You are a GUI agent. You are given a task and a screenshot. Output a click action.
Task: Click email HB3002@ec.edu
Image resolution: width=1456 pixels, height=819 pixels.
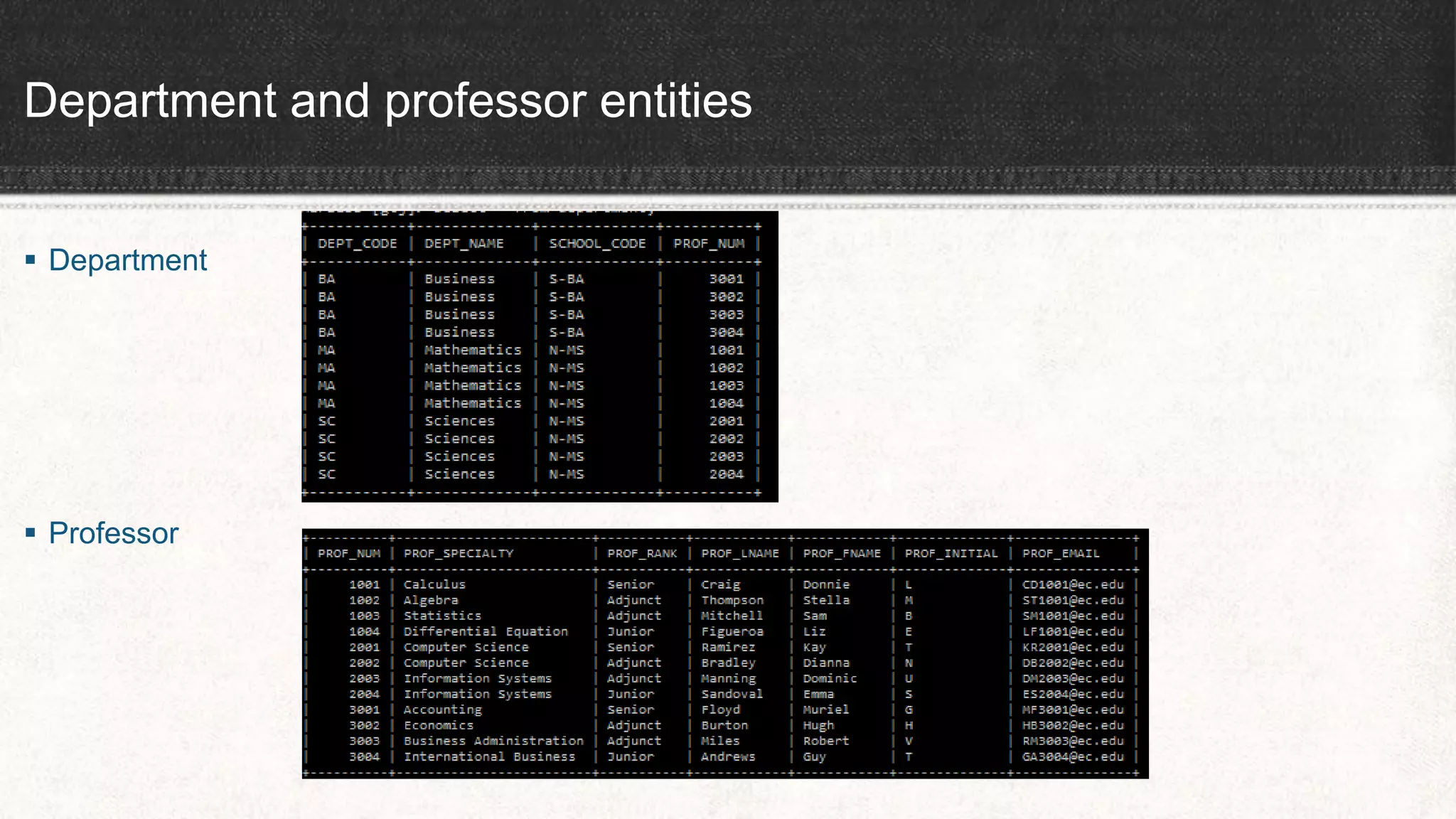1073,725
